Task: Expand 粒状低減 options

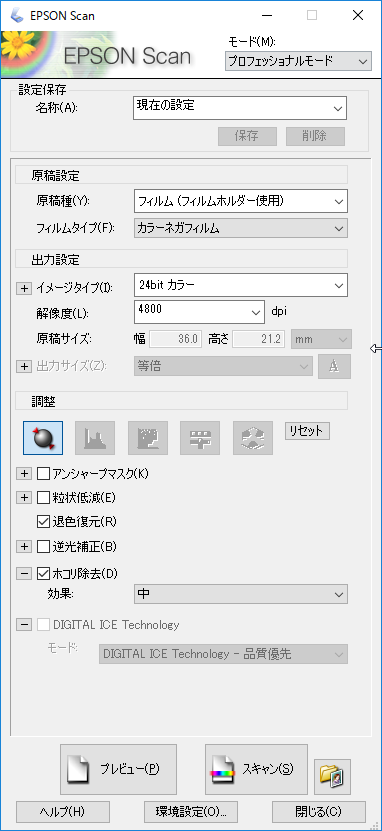Action: [x=24, y=498]
